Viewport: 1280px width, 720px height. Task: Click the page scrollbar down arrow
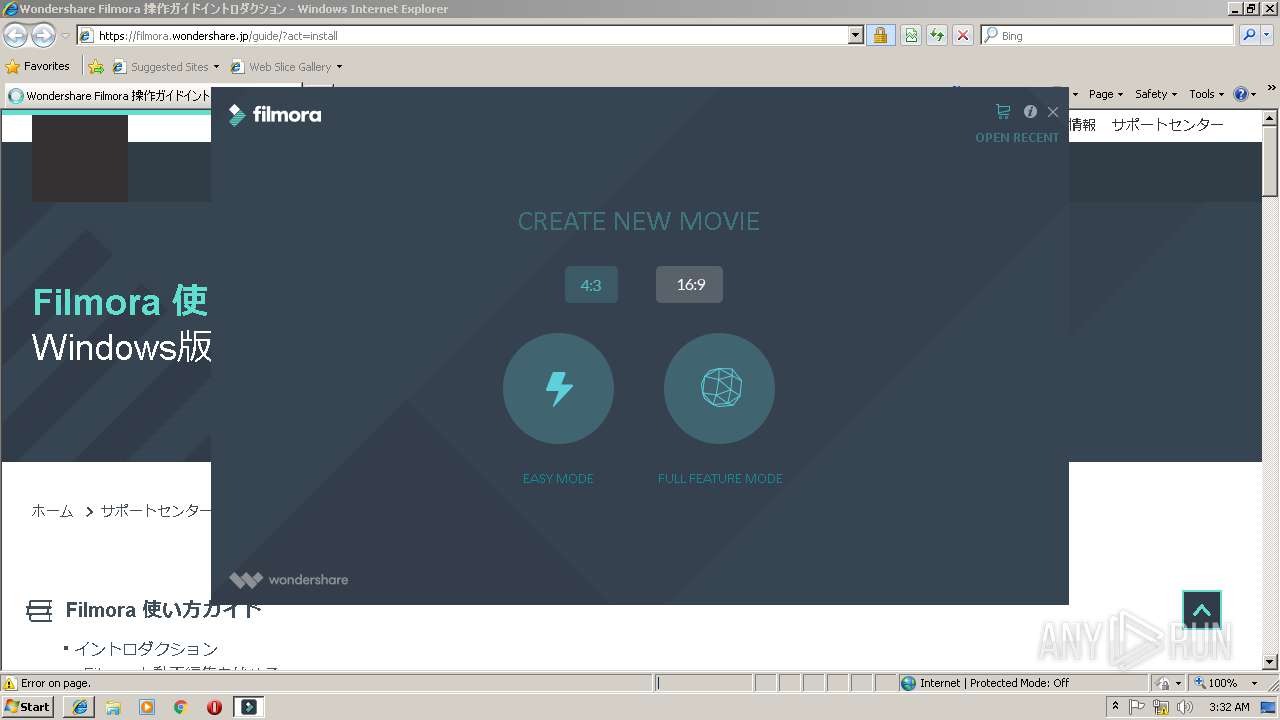pyautogui.click(x=1271, y=662)
